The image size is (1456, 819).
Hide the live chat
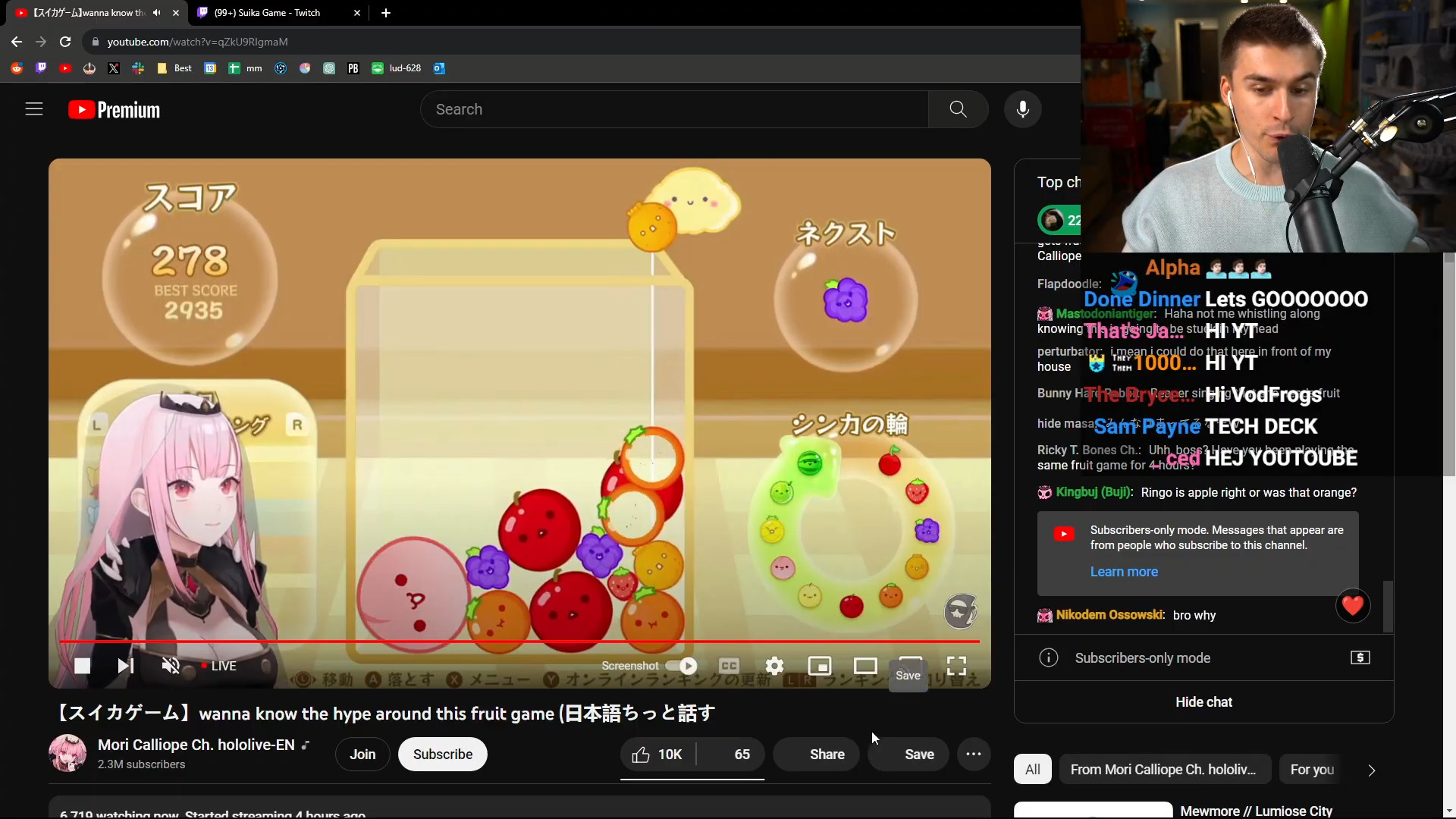tap(1204, 702)
